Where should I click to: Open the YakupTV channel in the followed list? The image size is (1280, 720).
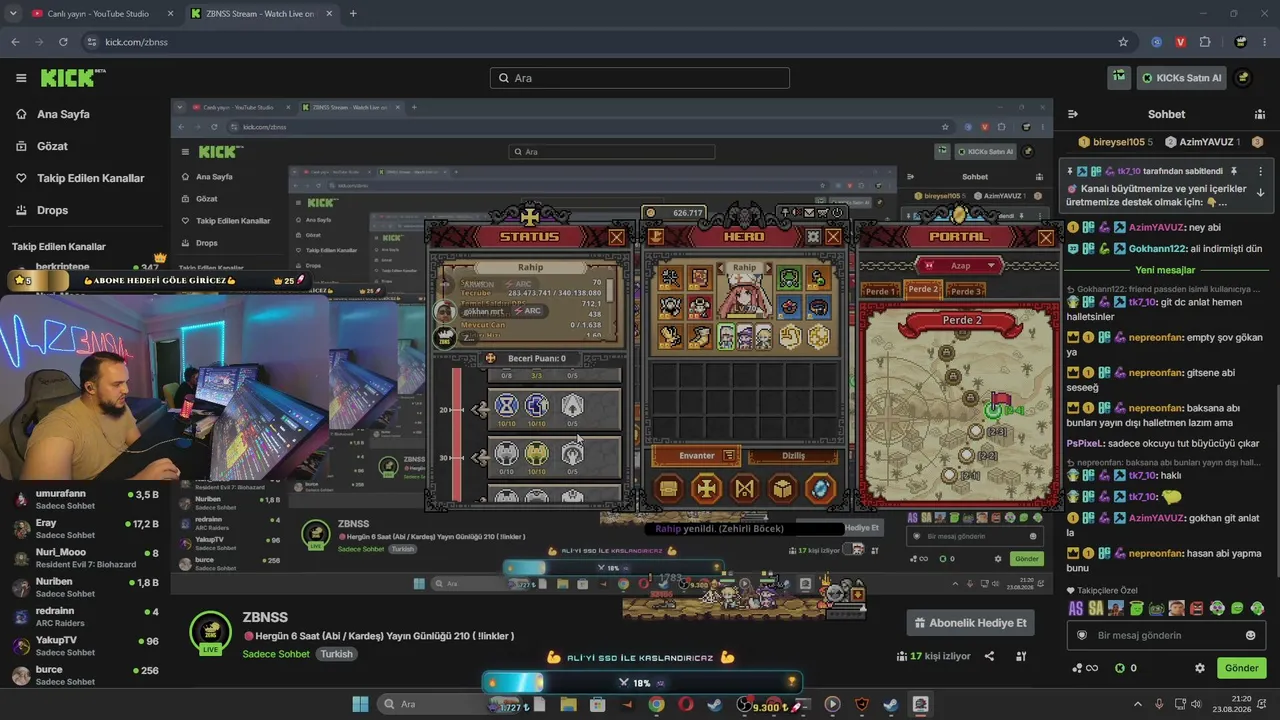pyautogui.click(x=86, y=646)
